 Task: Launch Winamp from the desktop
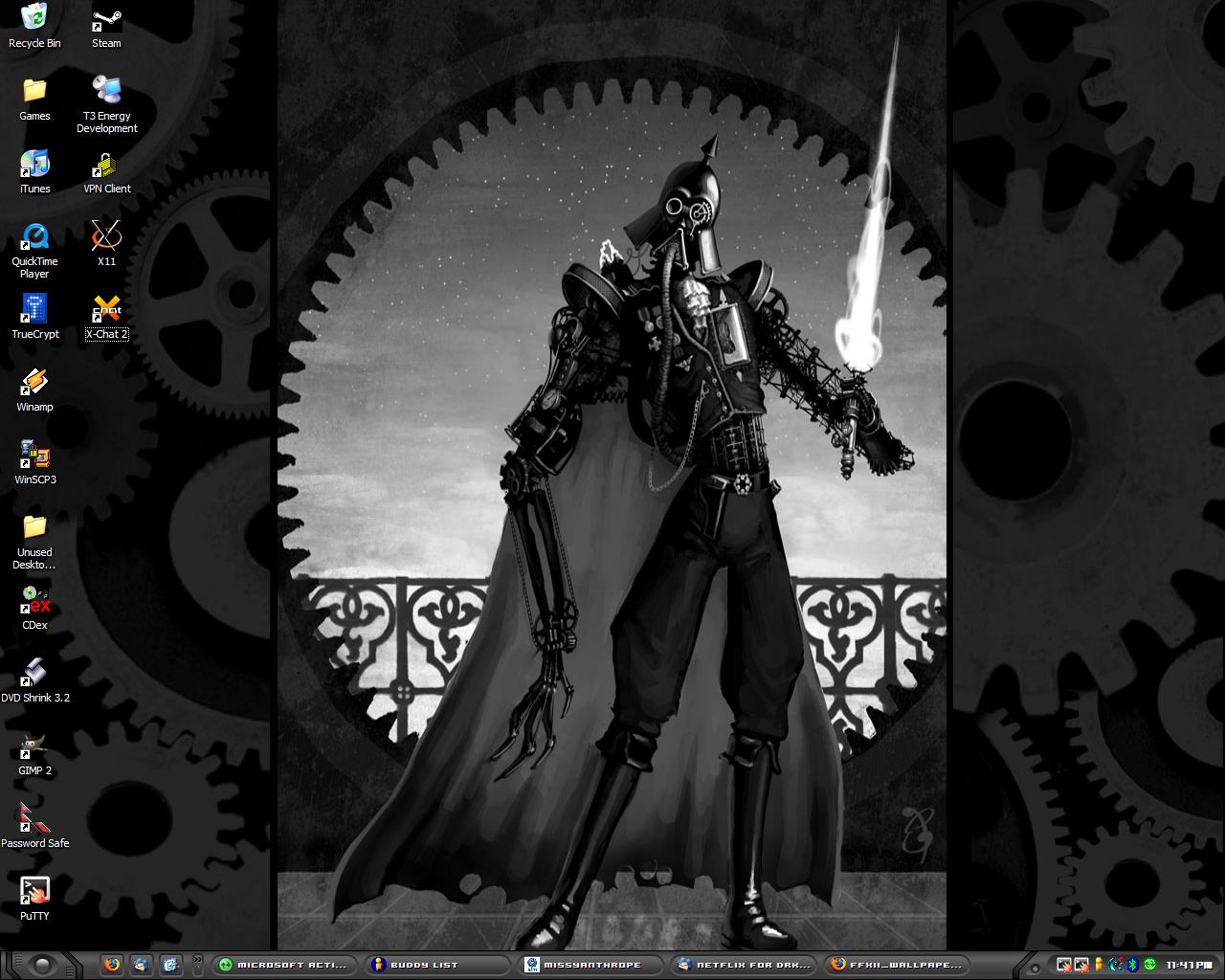[x=34, y=390]
